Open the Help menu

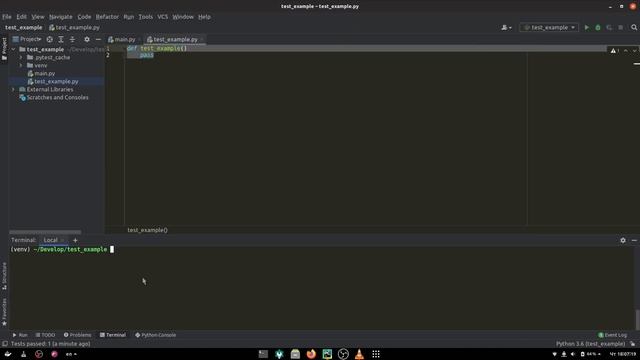click(x=204, y=17)
